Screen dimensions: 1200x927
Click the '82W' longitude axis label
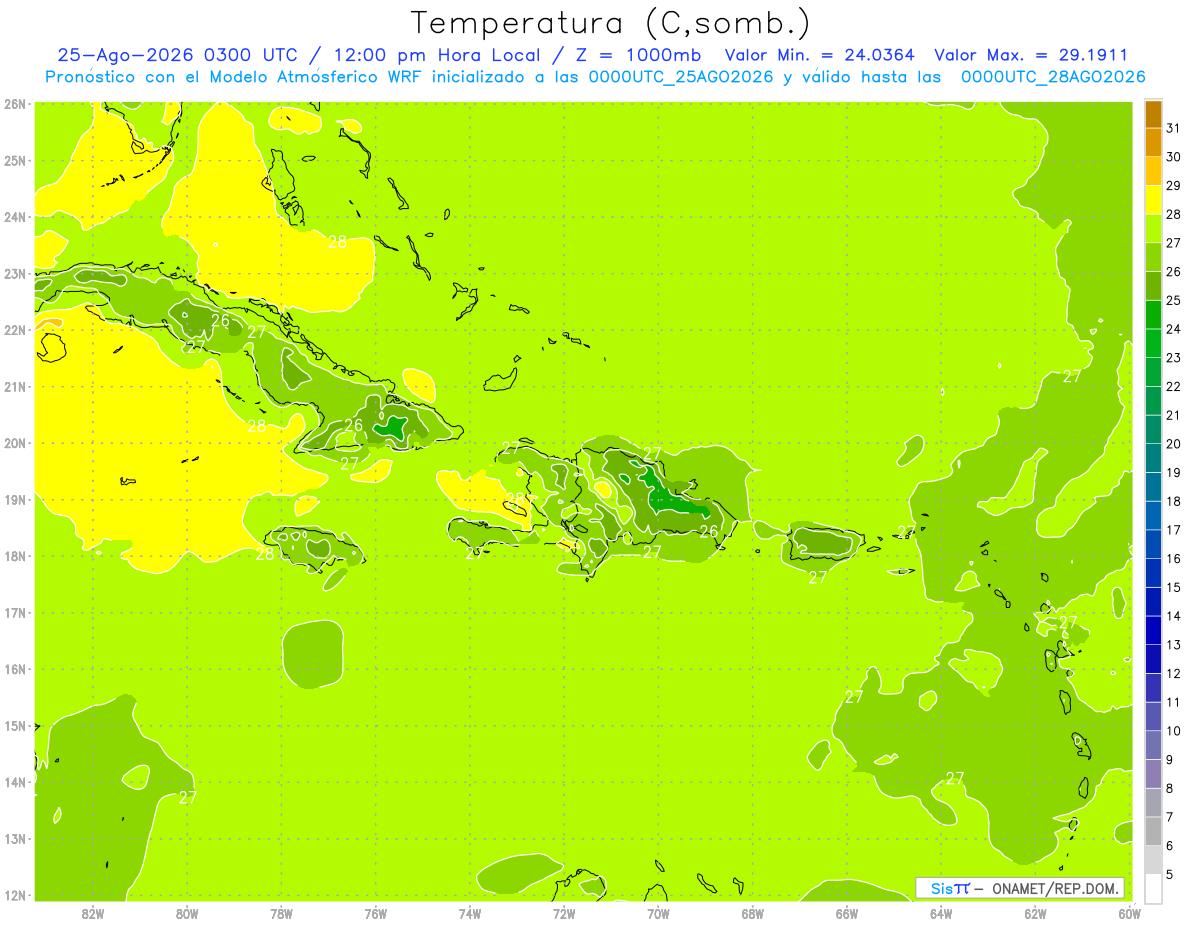pos(93,913)
